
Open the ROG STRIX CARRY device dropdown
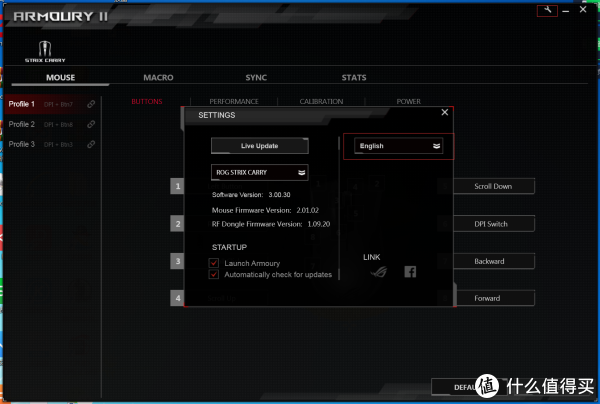259,173
